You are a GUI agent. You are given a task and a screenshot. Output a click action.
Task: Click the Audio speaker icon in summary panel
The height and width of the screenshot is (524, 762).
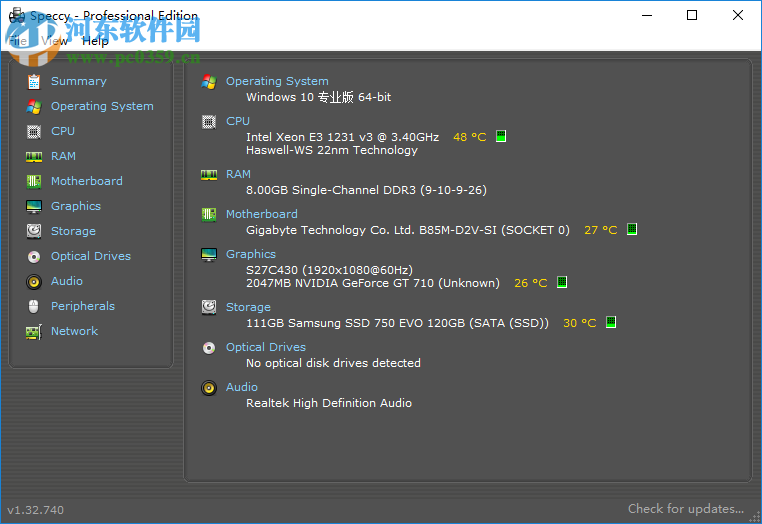(x=209, y=387)
